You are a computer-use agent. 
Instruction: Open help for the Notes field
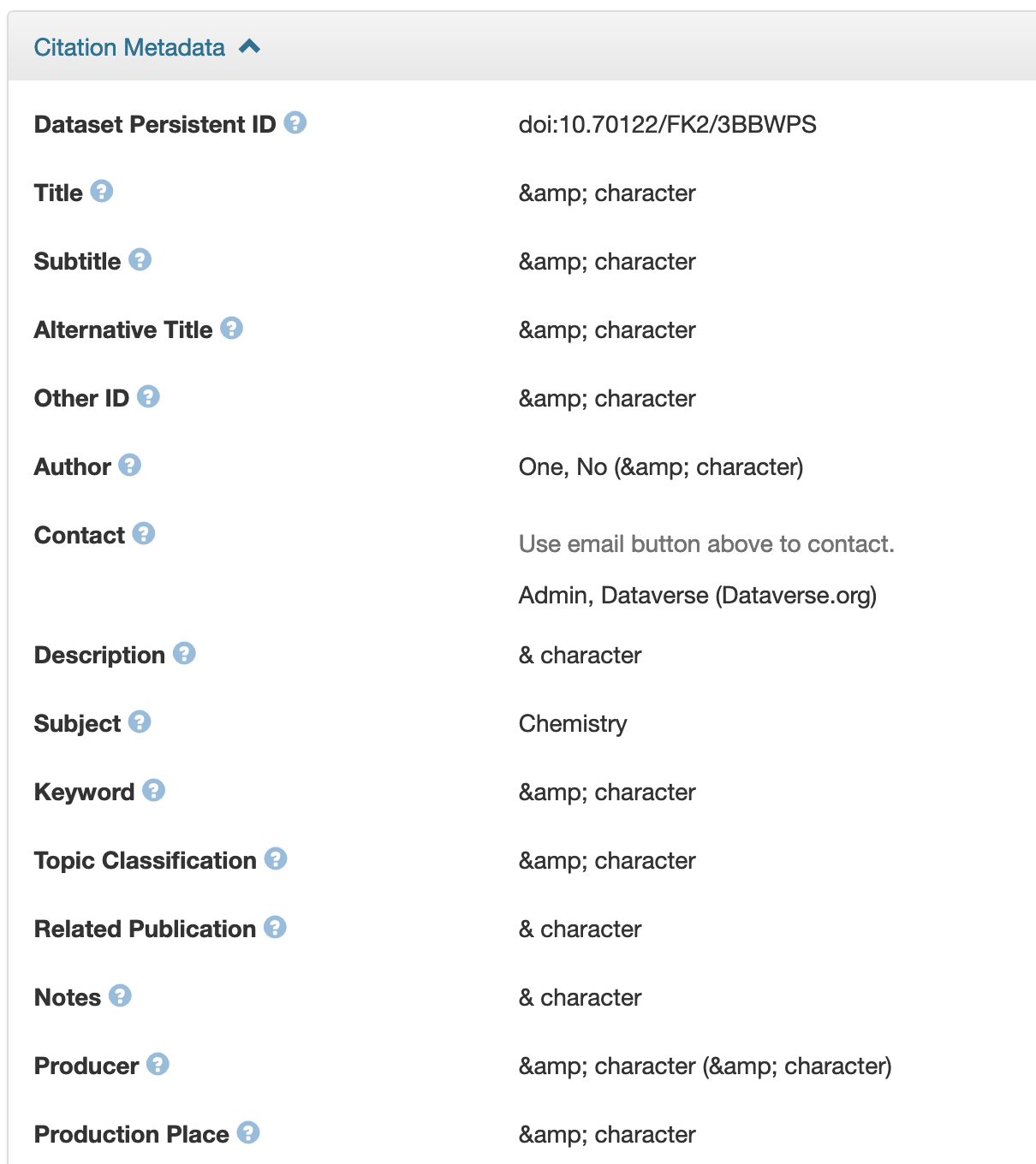tap(121, 995)
